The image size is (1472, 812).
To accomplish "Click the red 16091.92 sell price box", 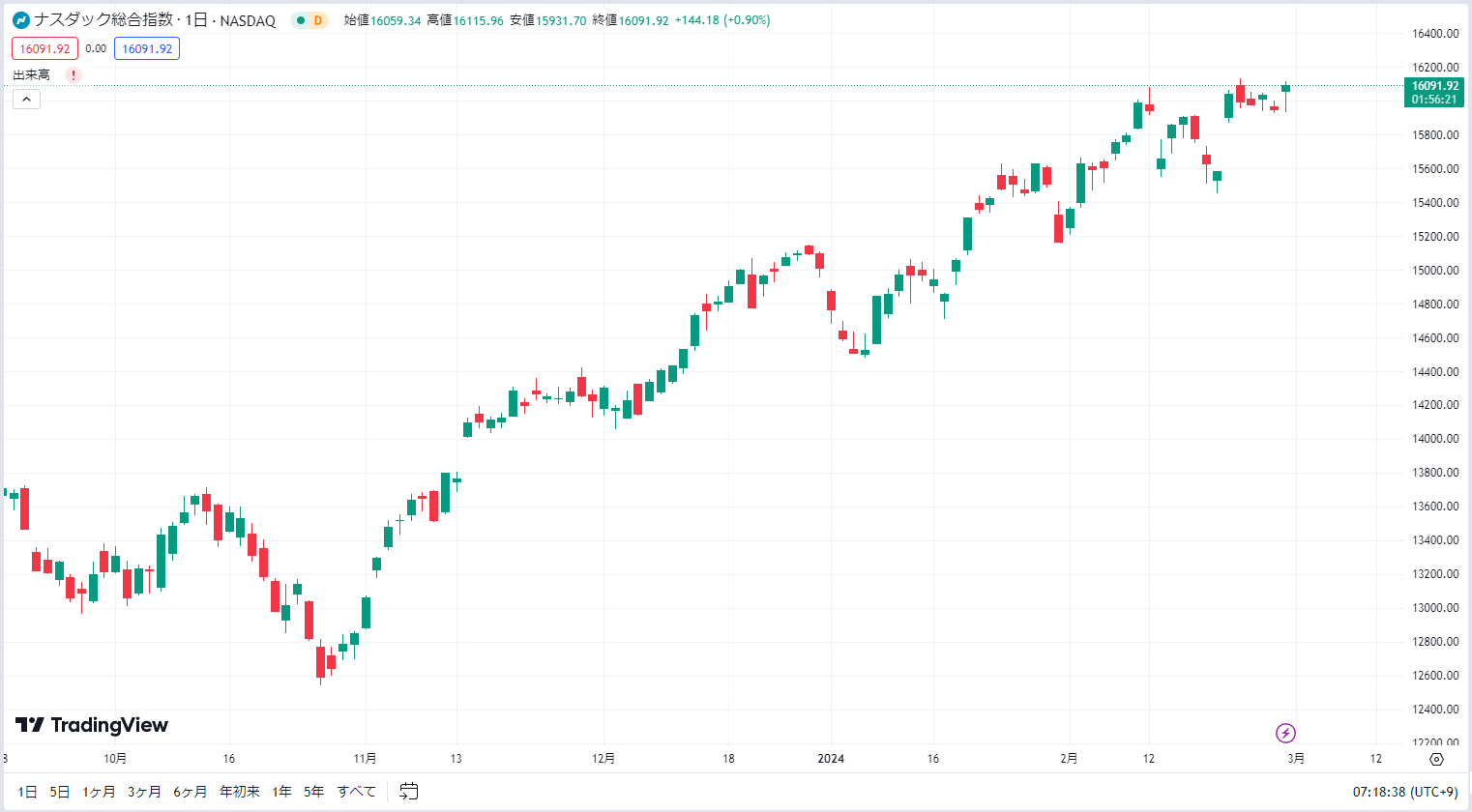I will tap(44, 48).
